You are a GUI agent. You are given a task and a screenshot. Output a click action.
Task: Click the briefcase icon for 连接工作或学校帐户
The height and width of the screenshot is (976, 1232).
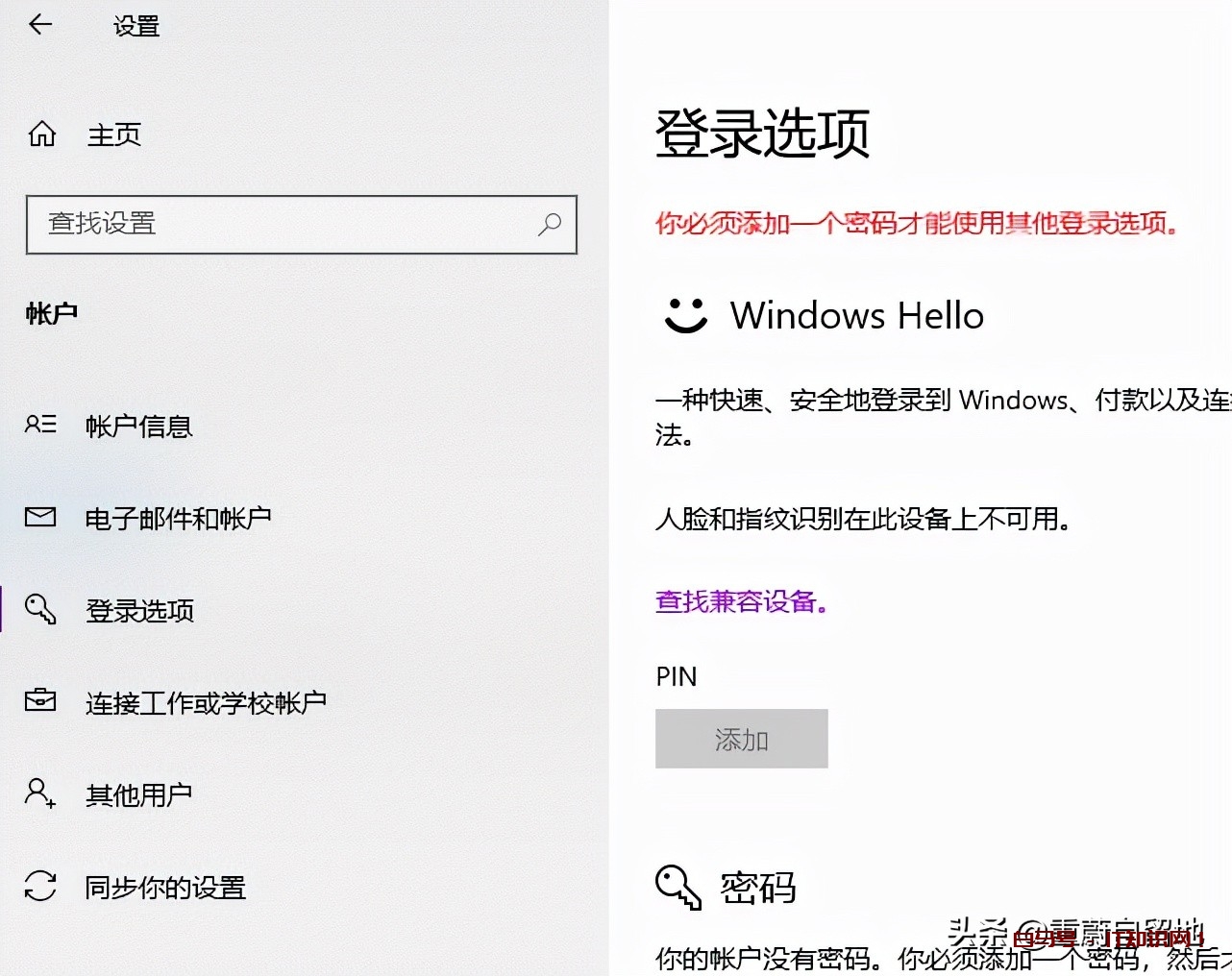tap(40, 700)
